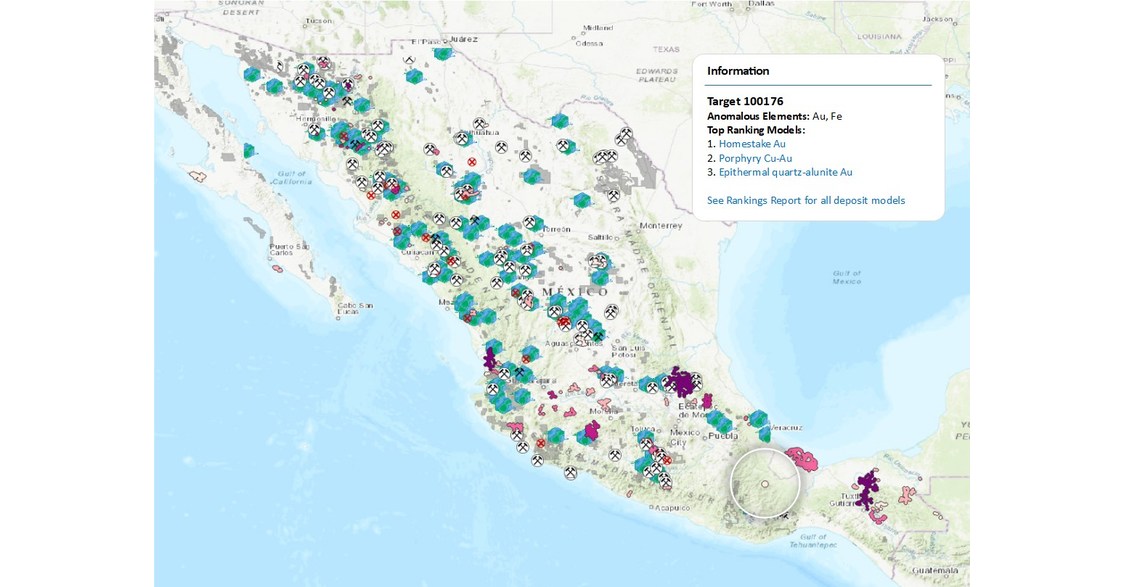
Task: Select the mine marker near Hermosillo
Action: (315, 128)
